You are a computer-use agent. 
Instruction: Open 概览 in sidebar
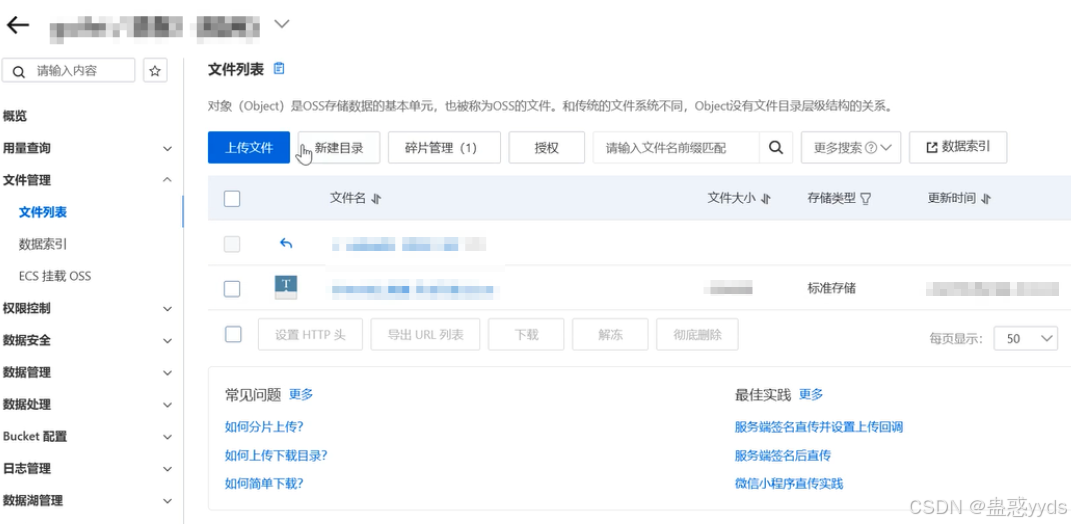15,116
